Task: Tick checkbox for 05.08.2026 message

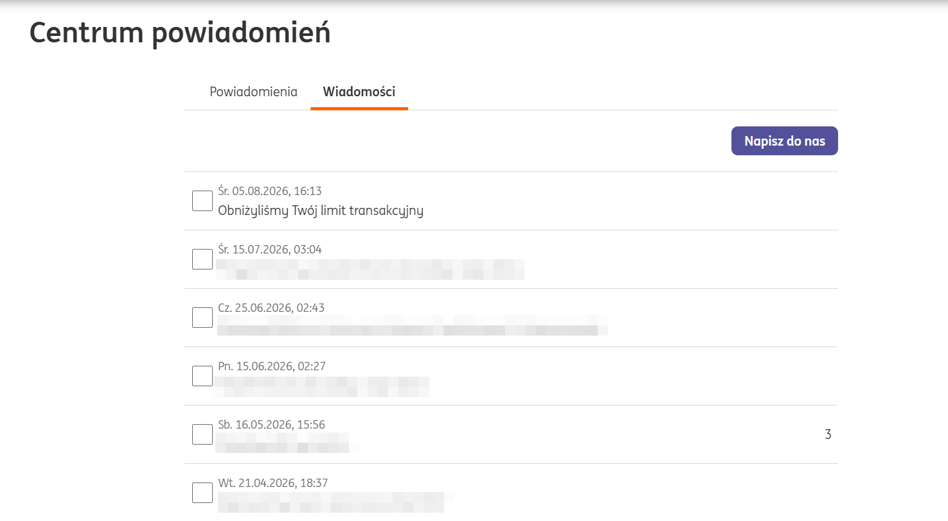Action: [x=202, y=201]
